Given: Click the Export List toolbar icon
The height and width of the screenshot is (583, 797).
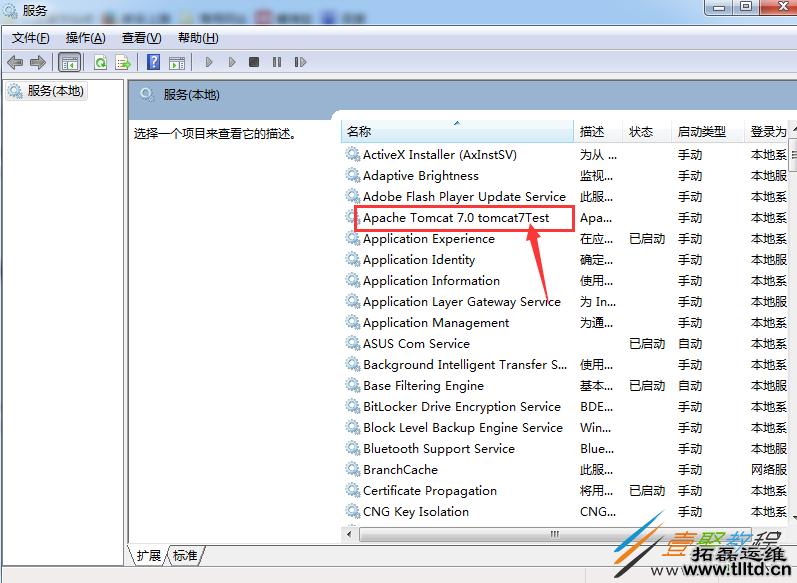Looking at the screenshot, I should [123, 62].
